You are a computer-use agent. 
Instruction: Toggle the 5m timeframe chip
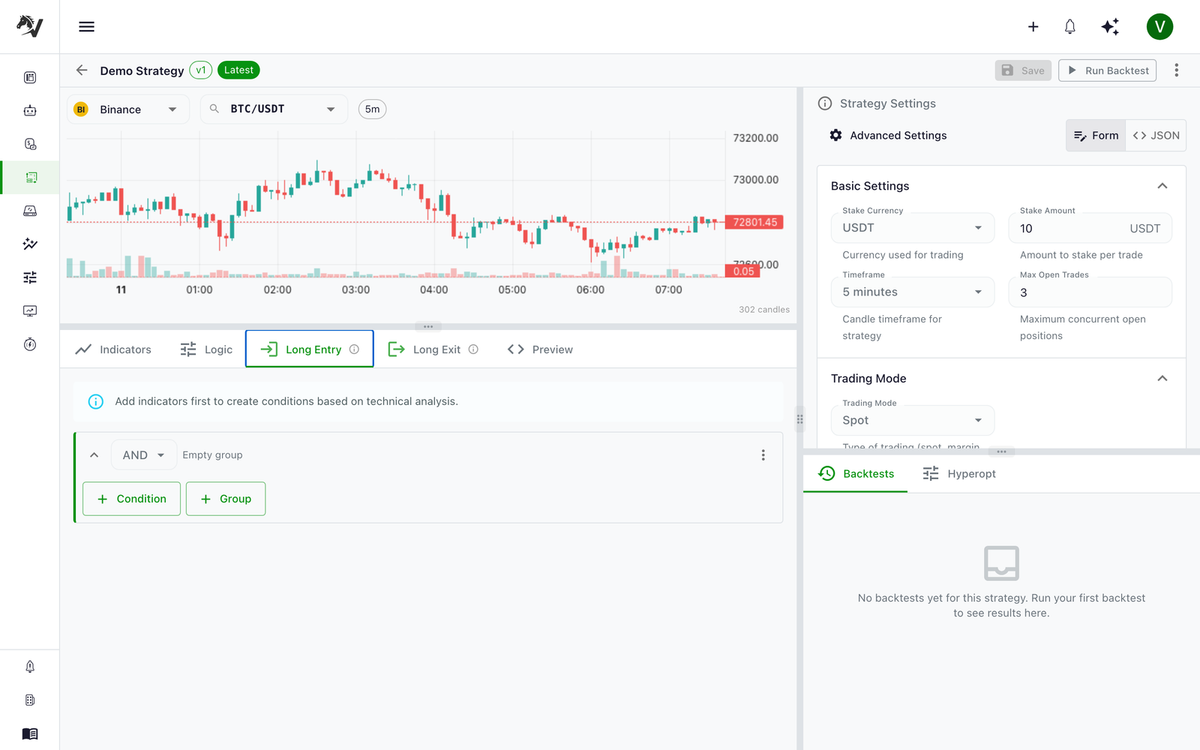(x=372, y=109)
